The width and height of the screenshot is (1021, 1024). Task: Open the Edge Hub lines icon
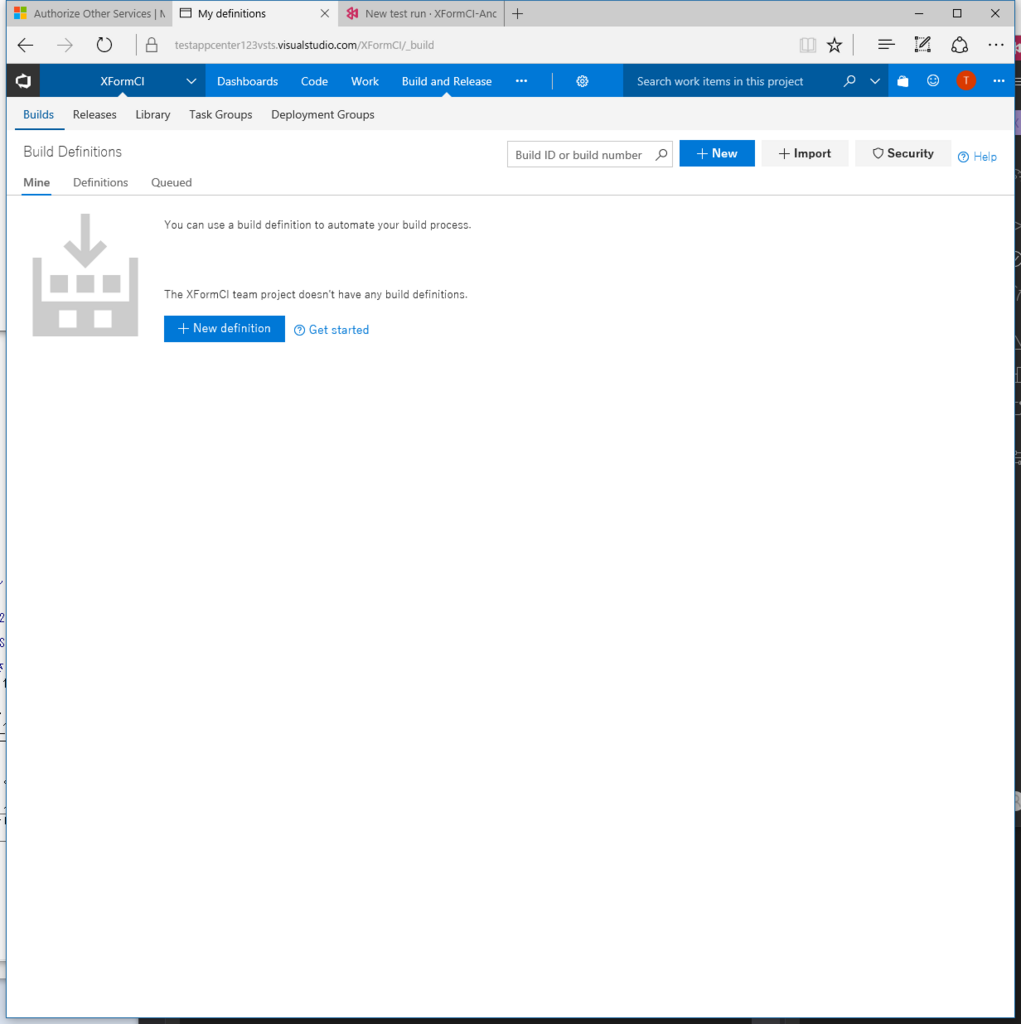886,45
